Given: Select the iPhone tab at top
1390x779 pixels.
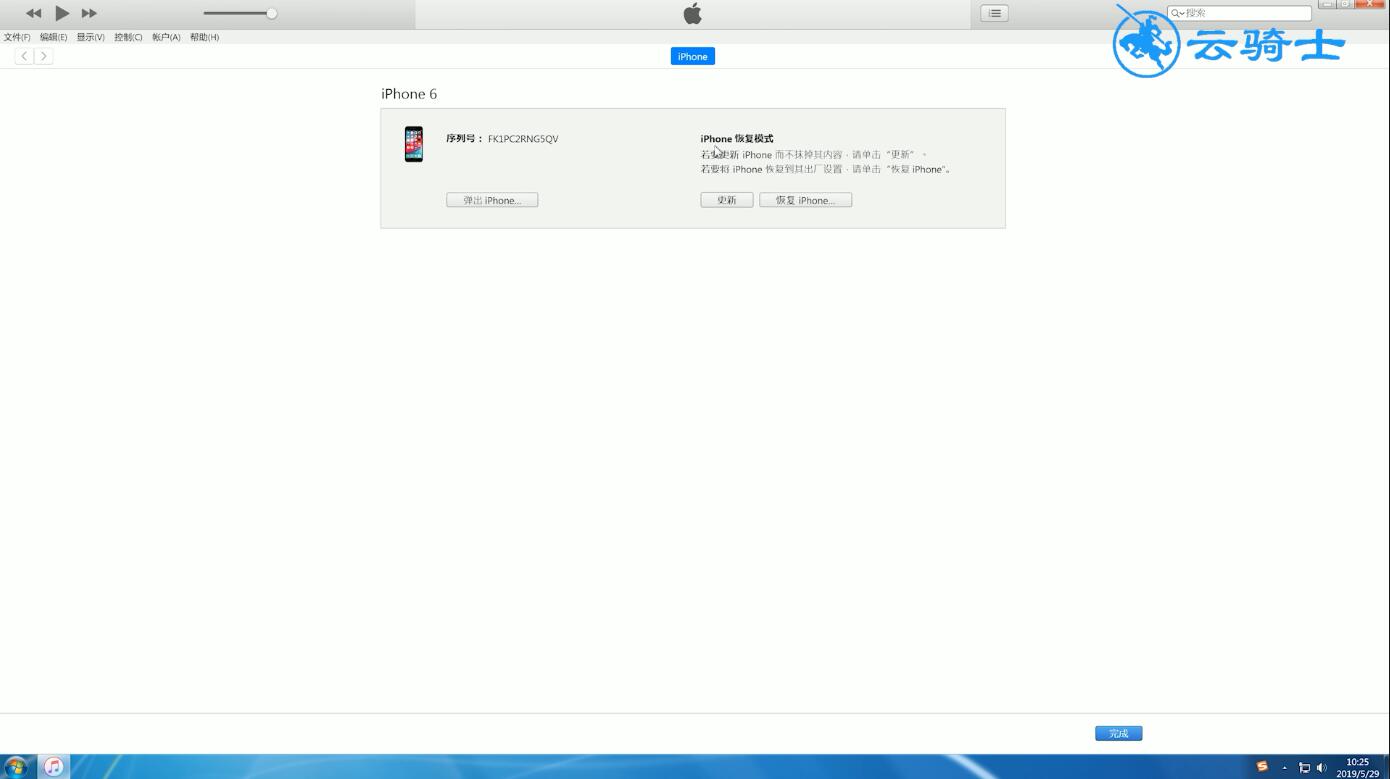Looking at the screenshot, I should [x=692, y=56].
